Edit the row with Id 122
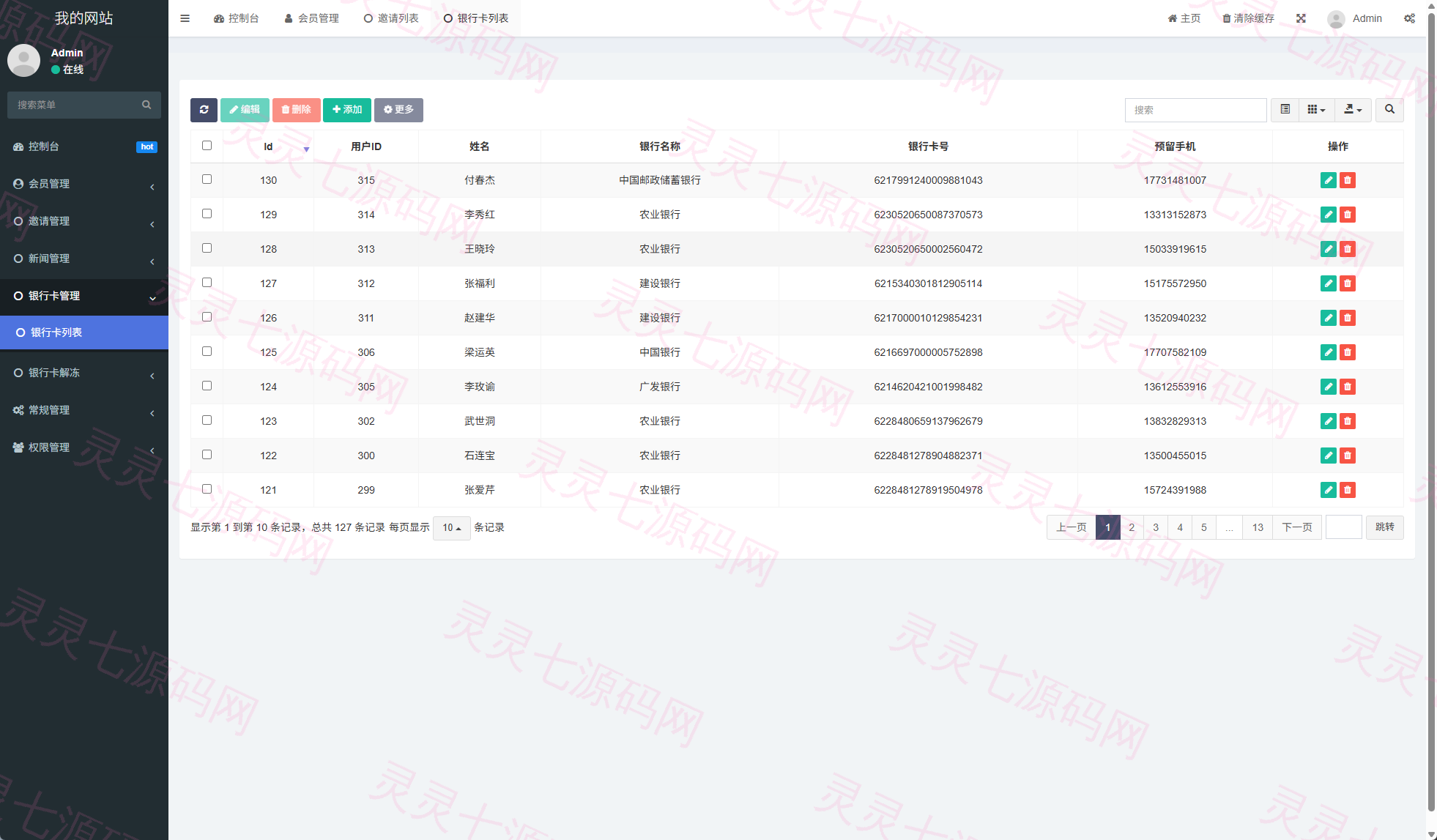Viewport: 1437px width, 840px height. click(x=1328, y=456)
